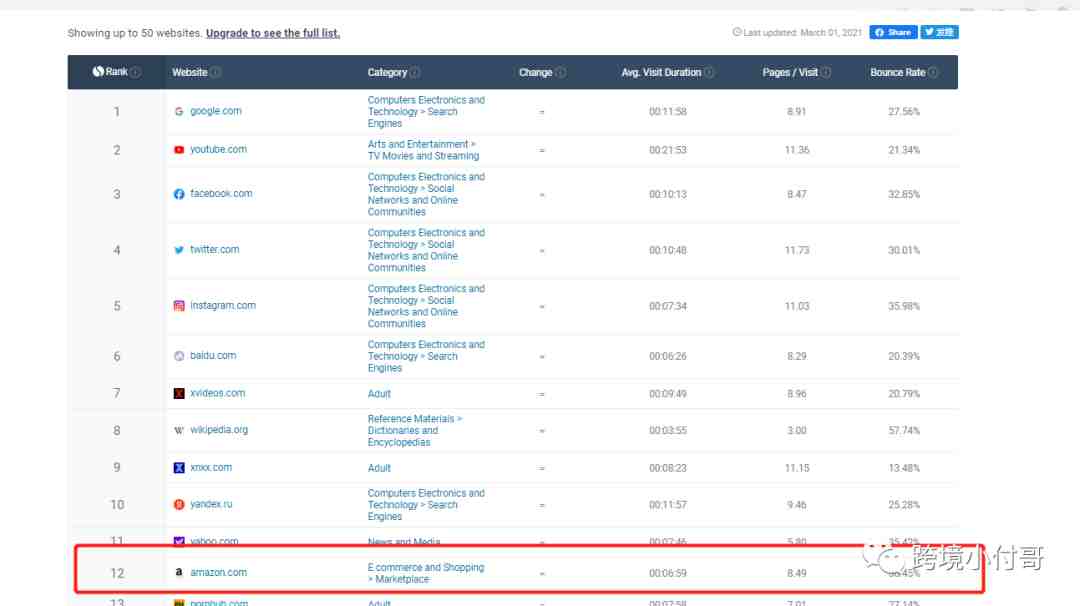
Task: Click amazon.com's visit duration 00:06:59
Action: [667, 573]
